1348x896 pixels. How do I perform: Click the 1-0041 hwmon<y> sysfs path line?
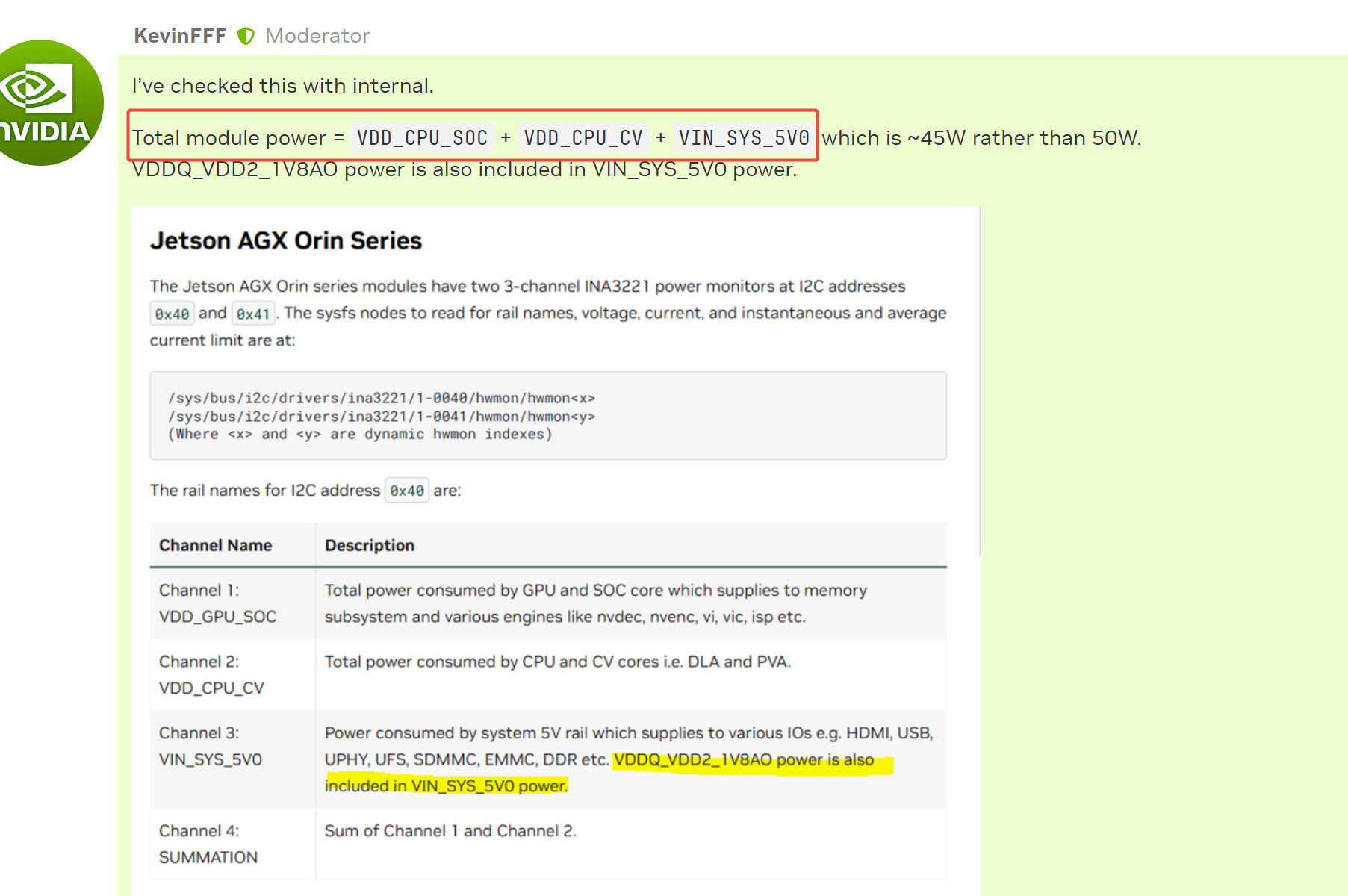382,416
